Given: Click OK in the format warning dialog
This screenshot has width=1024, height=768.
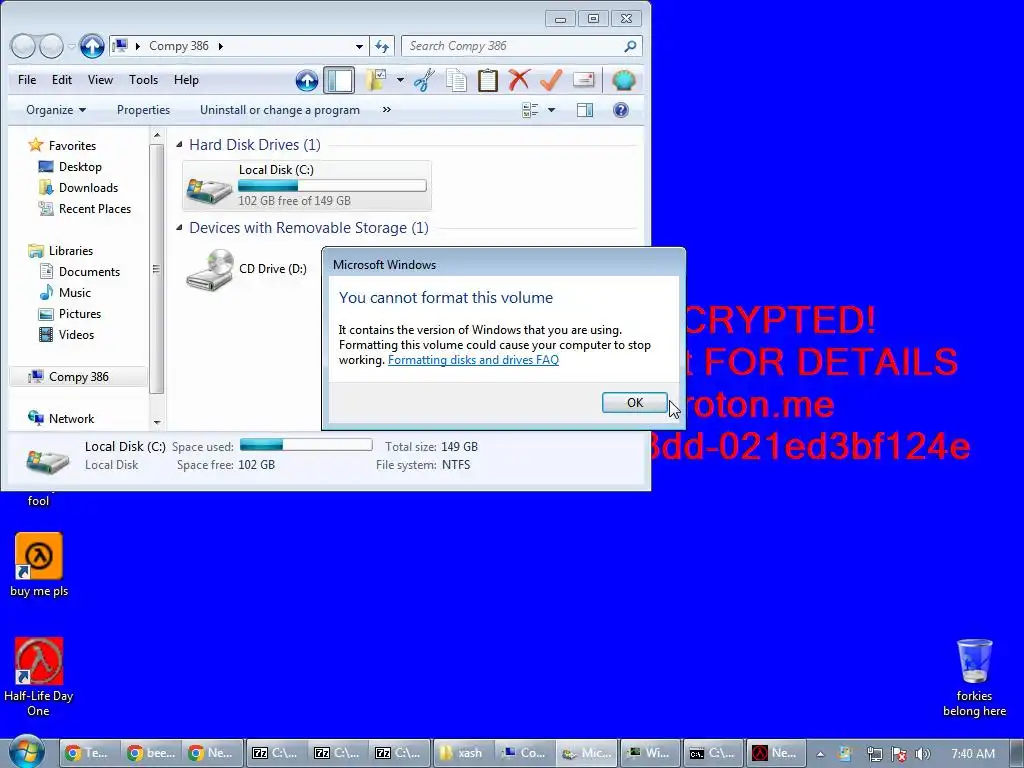Looking at the screenshot, I should coord(635,402).
